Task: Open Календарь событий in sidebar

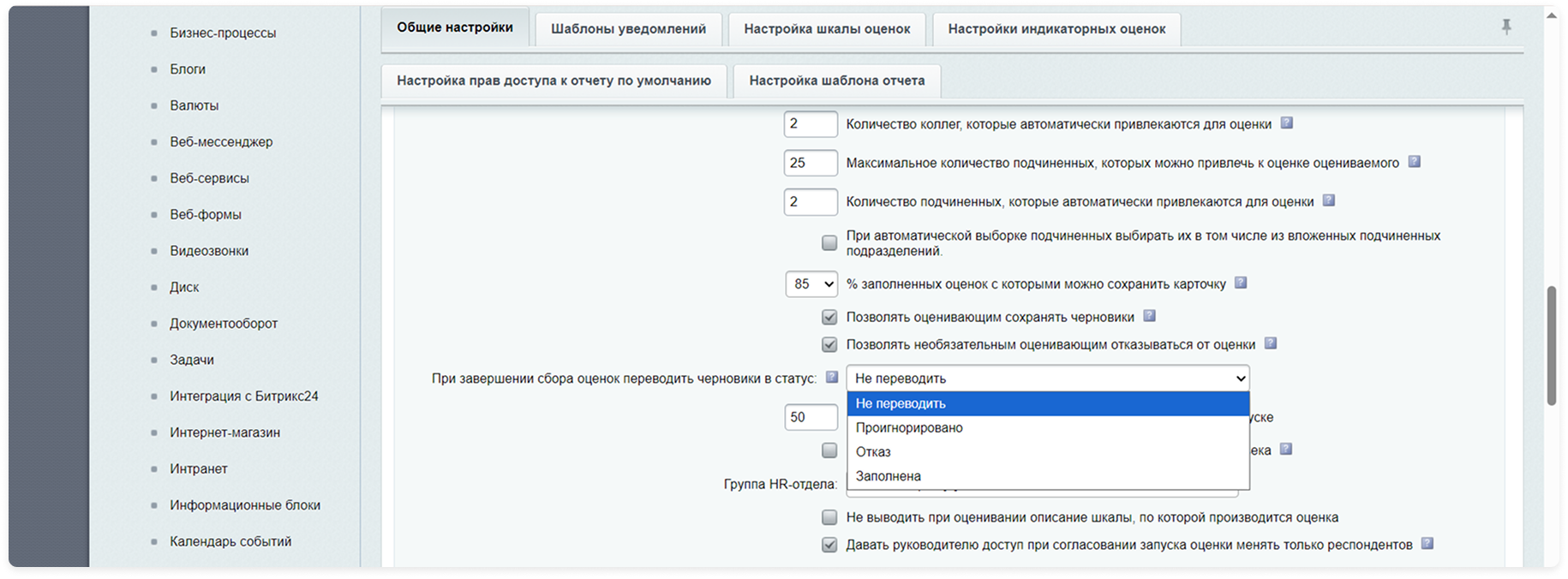Action: point(230,541)
